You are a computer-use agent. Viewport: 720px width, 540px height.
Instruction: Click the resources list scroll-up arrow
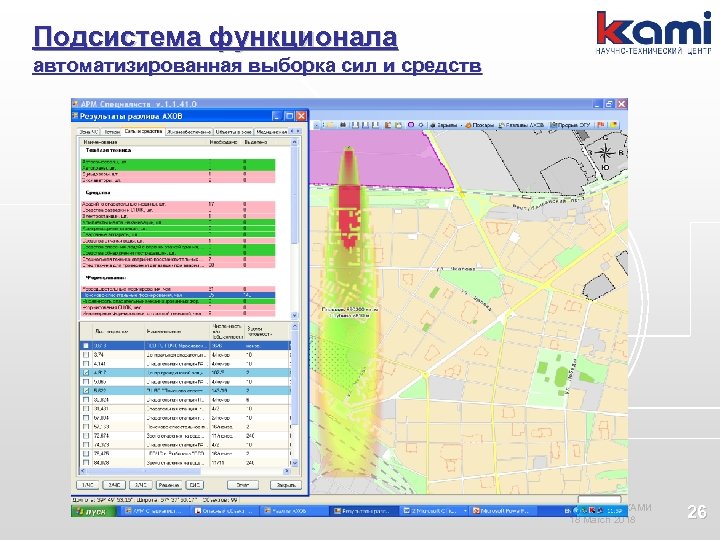pyautogui.click(x=294, y=142)
